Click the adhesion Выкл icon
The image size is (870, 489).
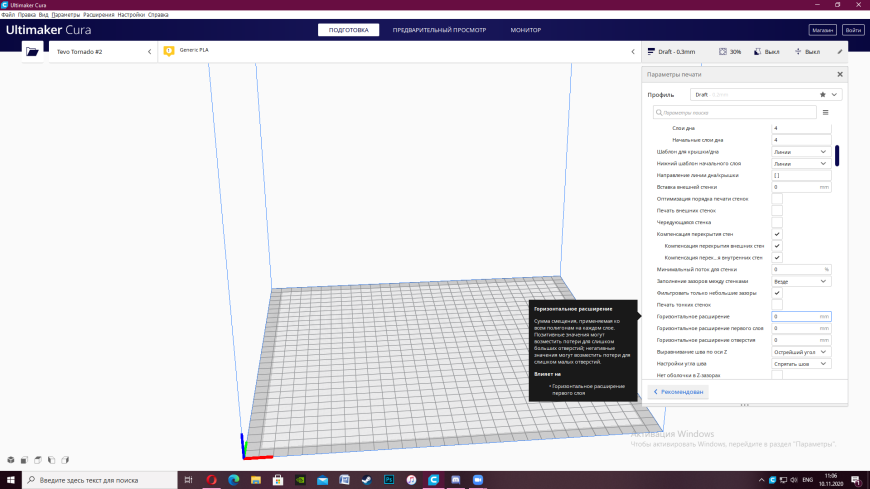798,52
